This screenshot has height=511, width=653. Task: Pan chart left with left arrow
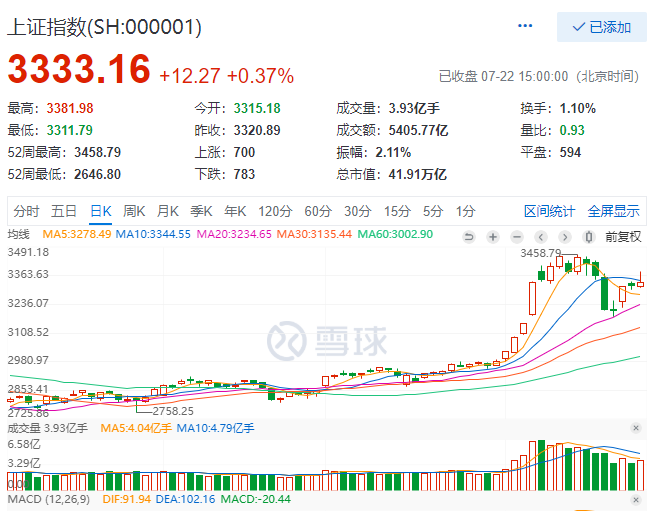[541, 237]
